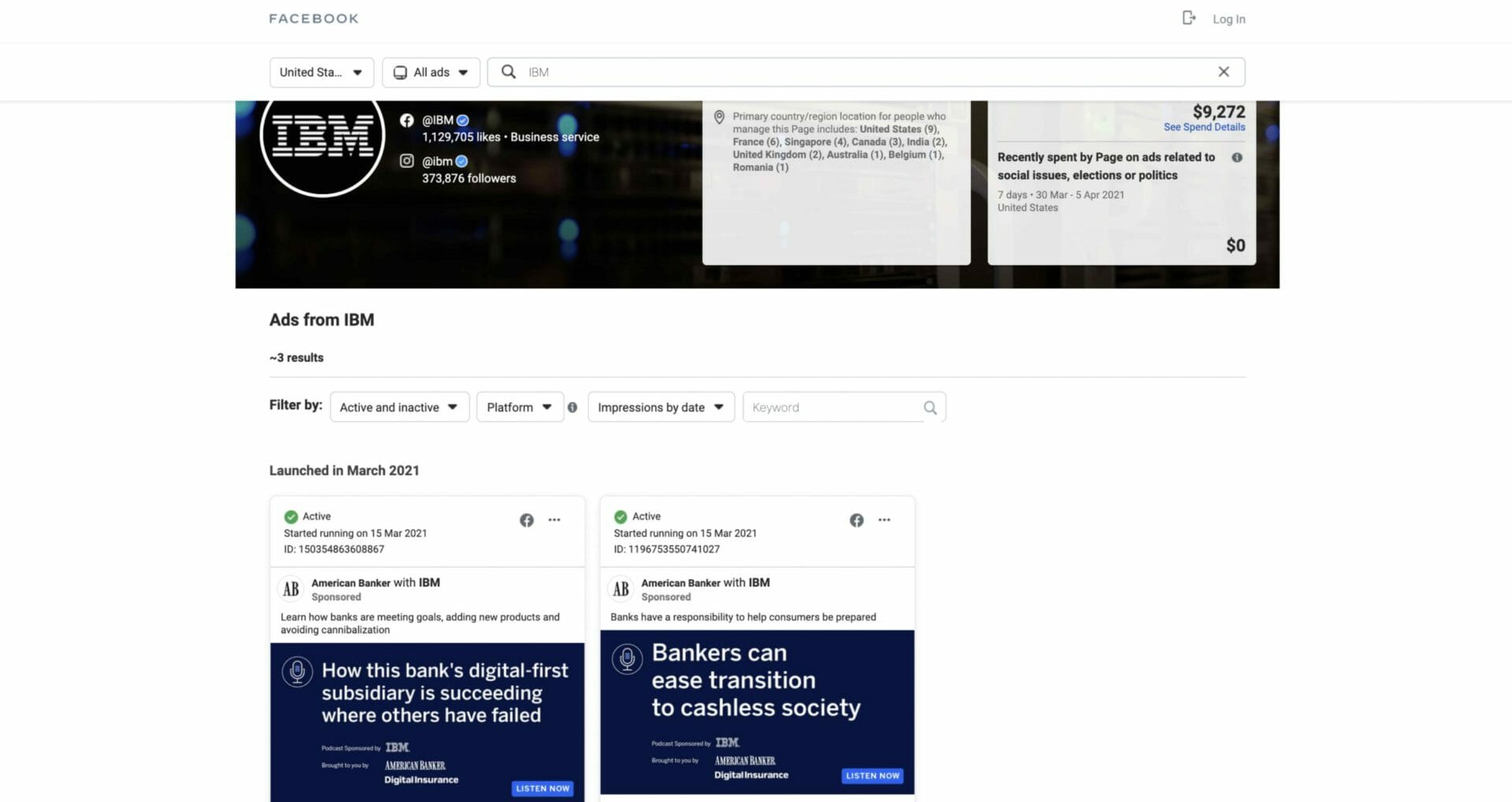This screenshot has width=1512, height=802.
Task: Click microphone podcast icon on cashless society ad
Action: point(627,659)
